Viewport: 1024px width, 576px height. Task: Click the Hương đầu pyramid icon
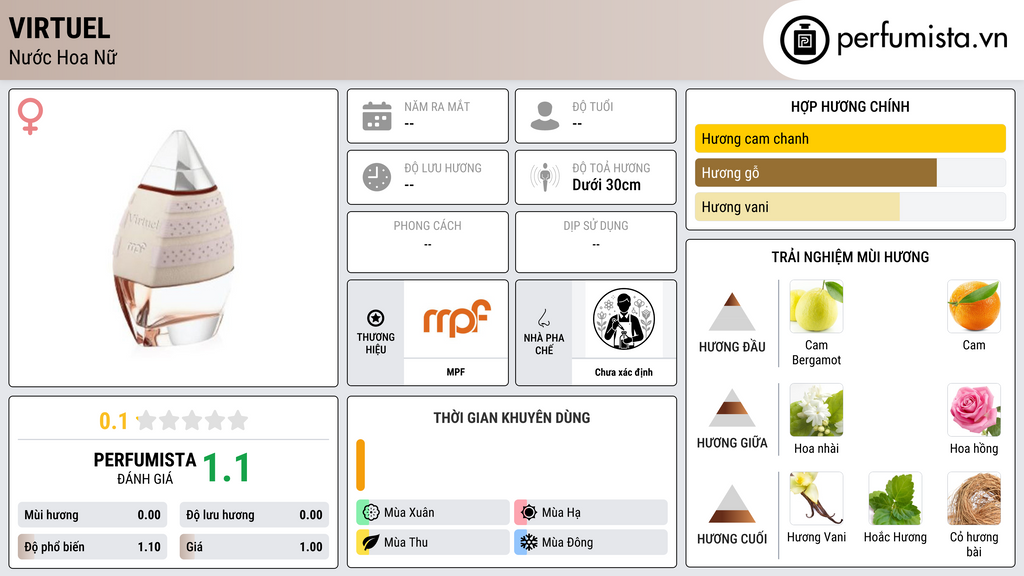[x=732, y=312]
